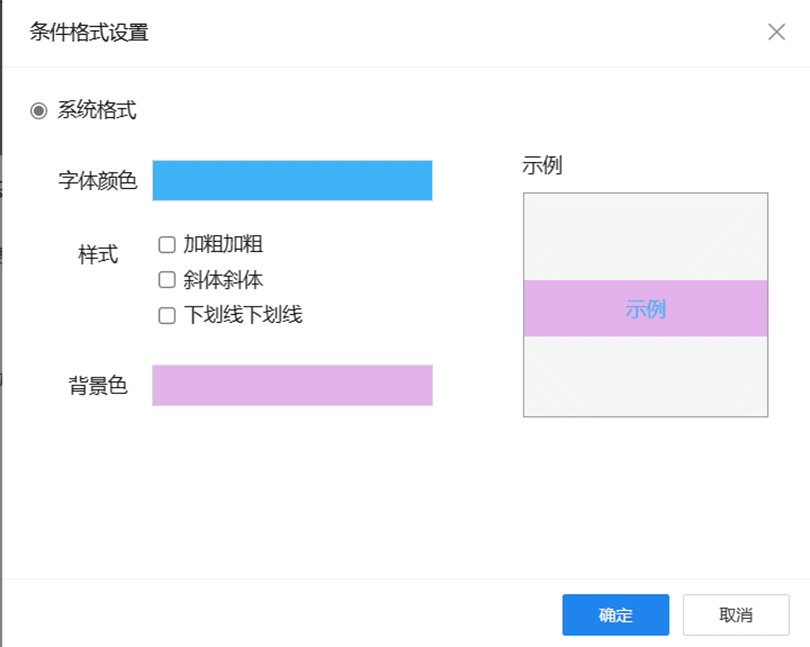Confirm settings with the 确定 button
Viewport: 810px width, 647px height.
click(x=616, y=615)
